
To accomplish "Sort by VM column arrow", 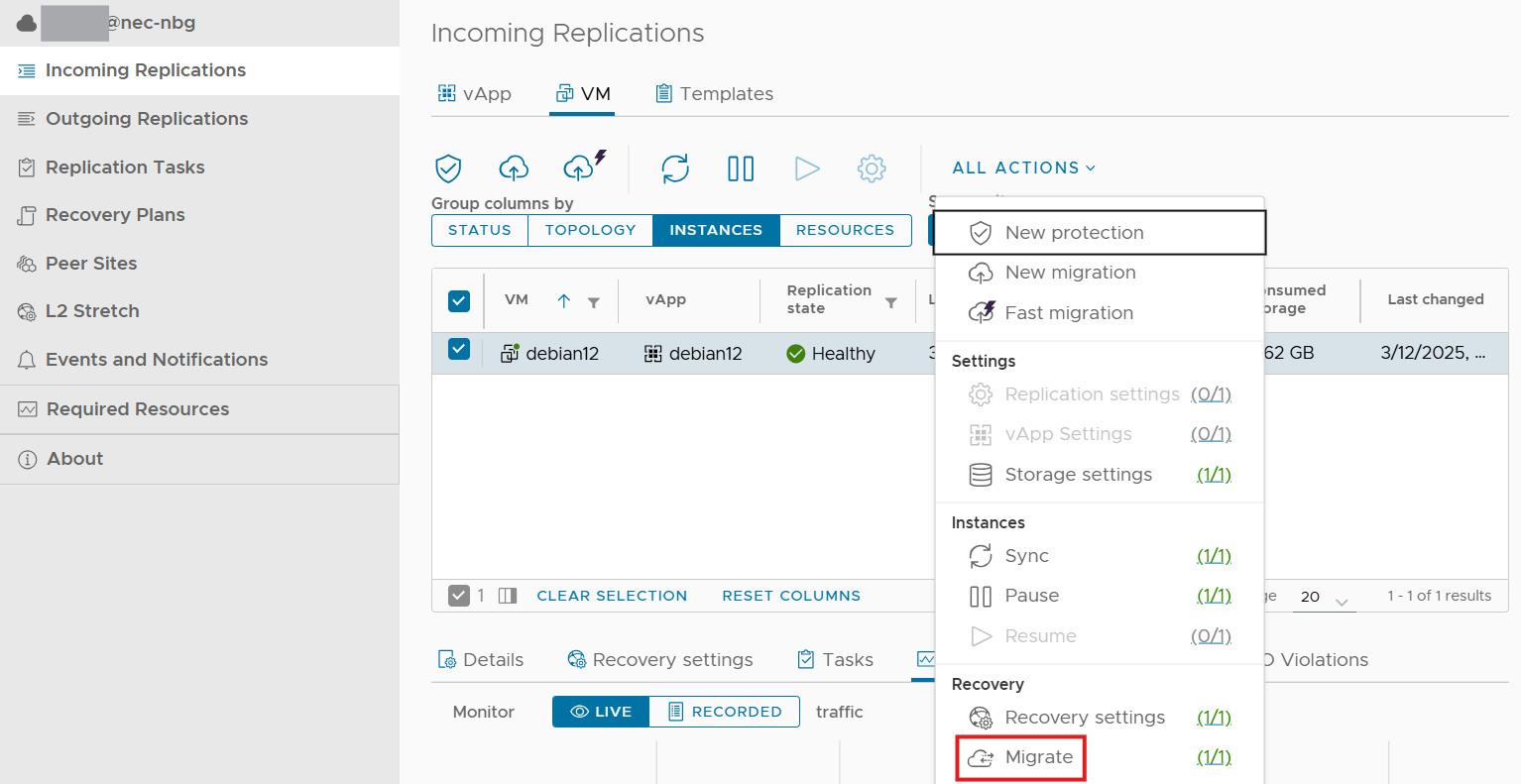I will click(x=564, y=301).
